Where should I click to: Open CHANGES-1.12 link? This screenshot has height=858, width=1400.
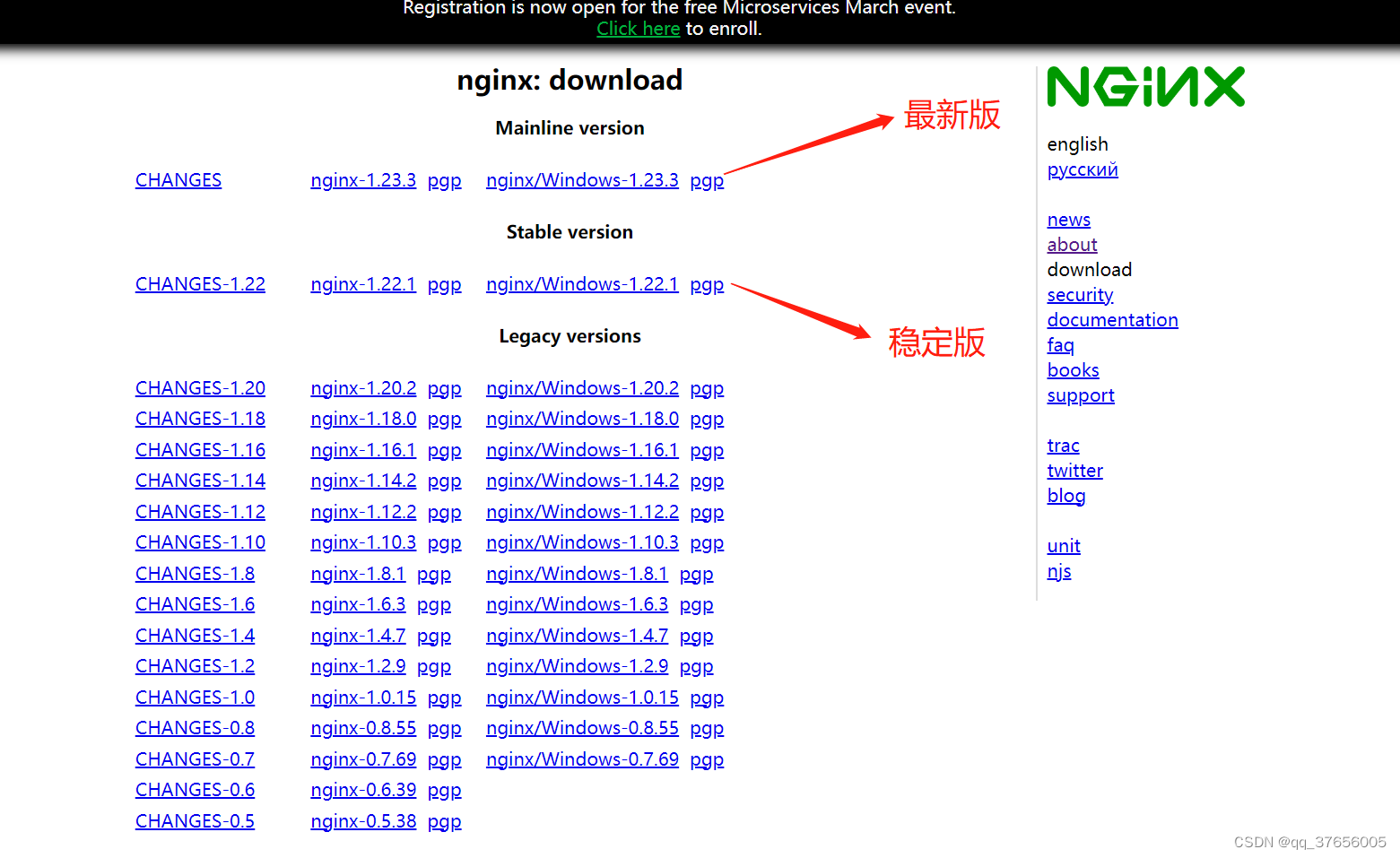point(200,512)
